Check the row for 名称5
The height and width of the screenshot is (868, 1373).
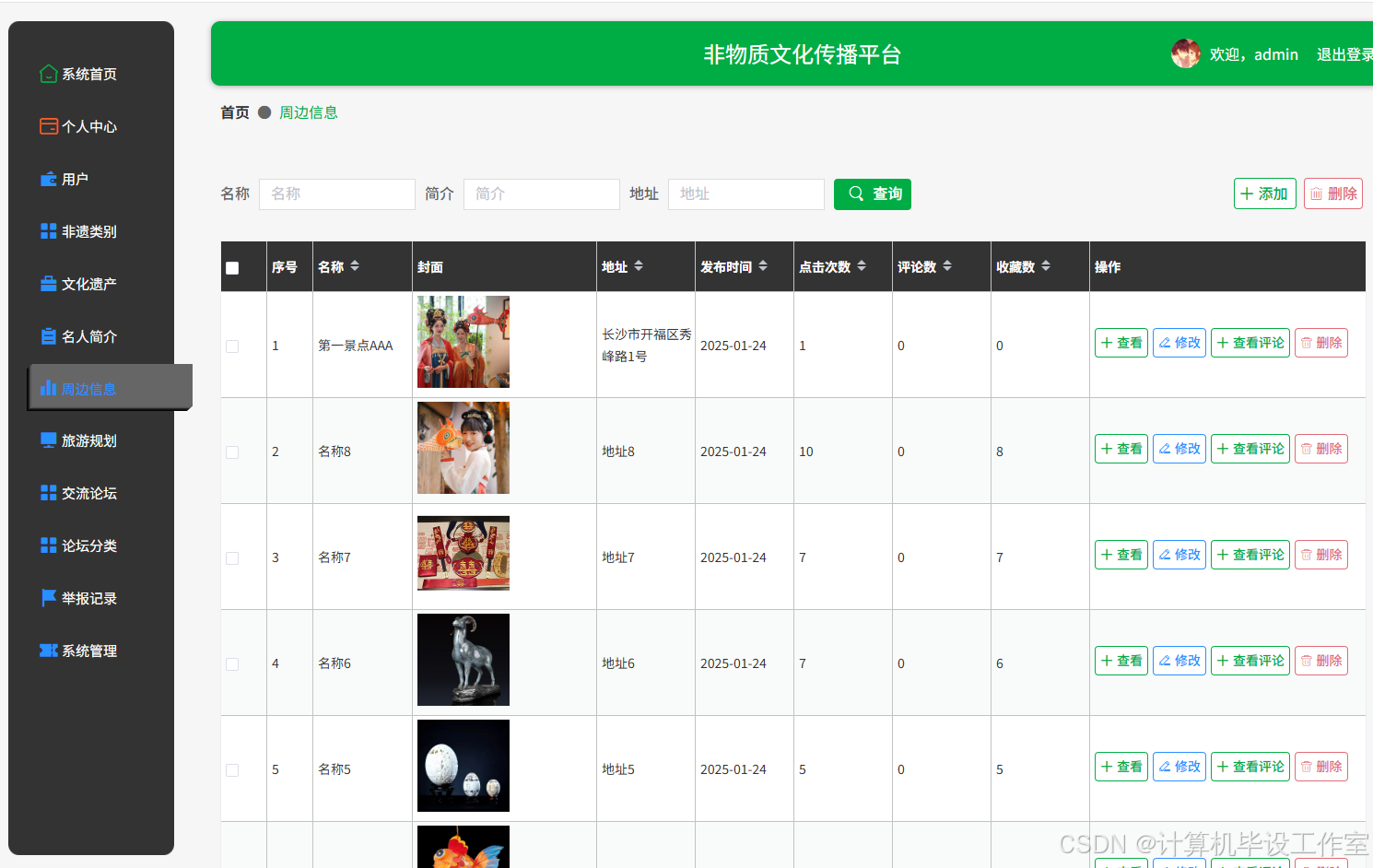[232, 770]
